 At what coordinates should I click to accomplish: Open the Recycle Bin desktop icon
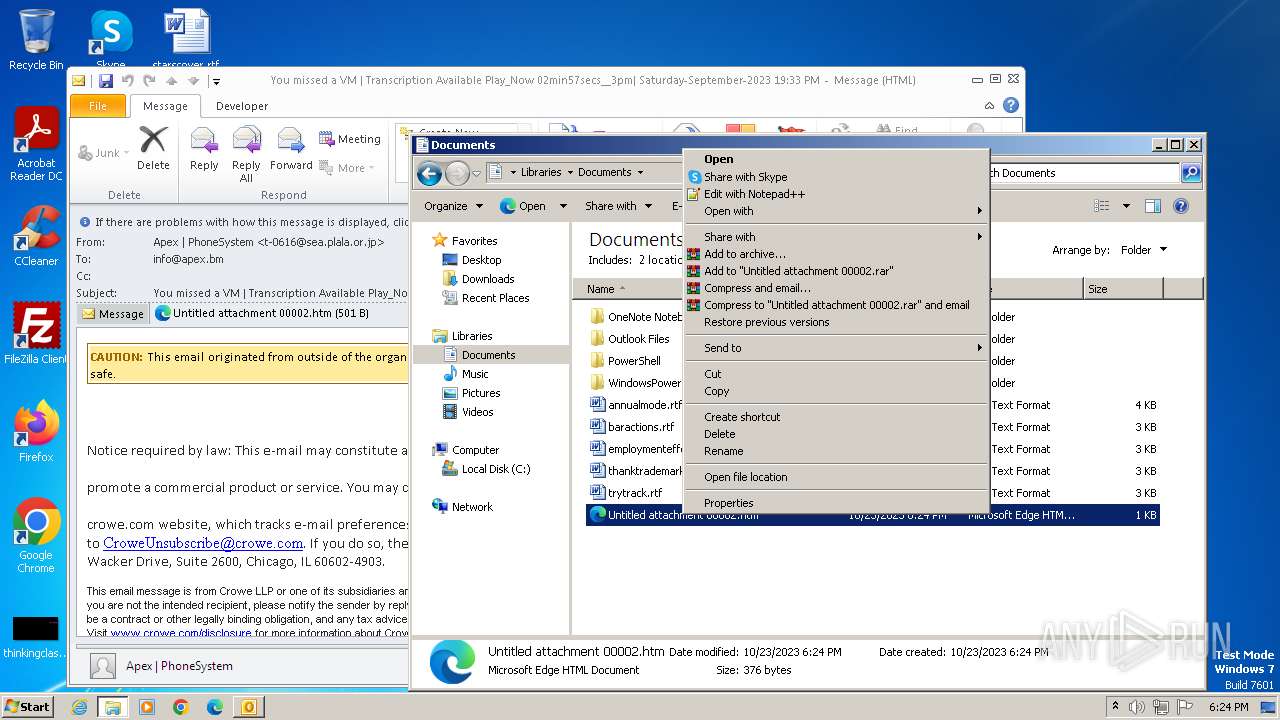pos(36,39)
